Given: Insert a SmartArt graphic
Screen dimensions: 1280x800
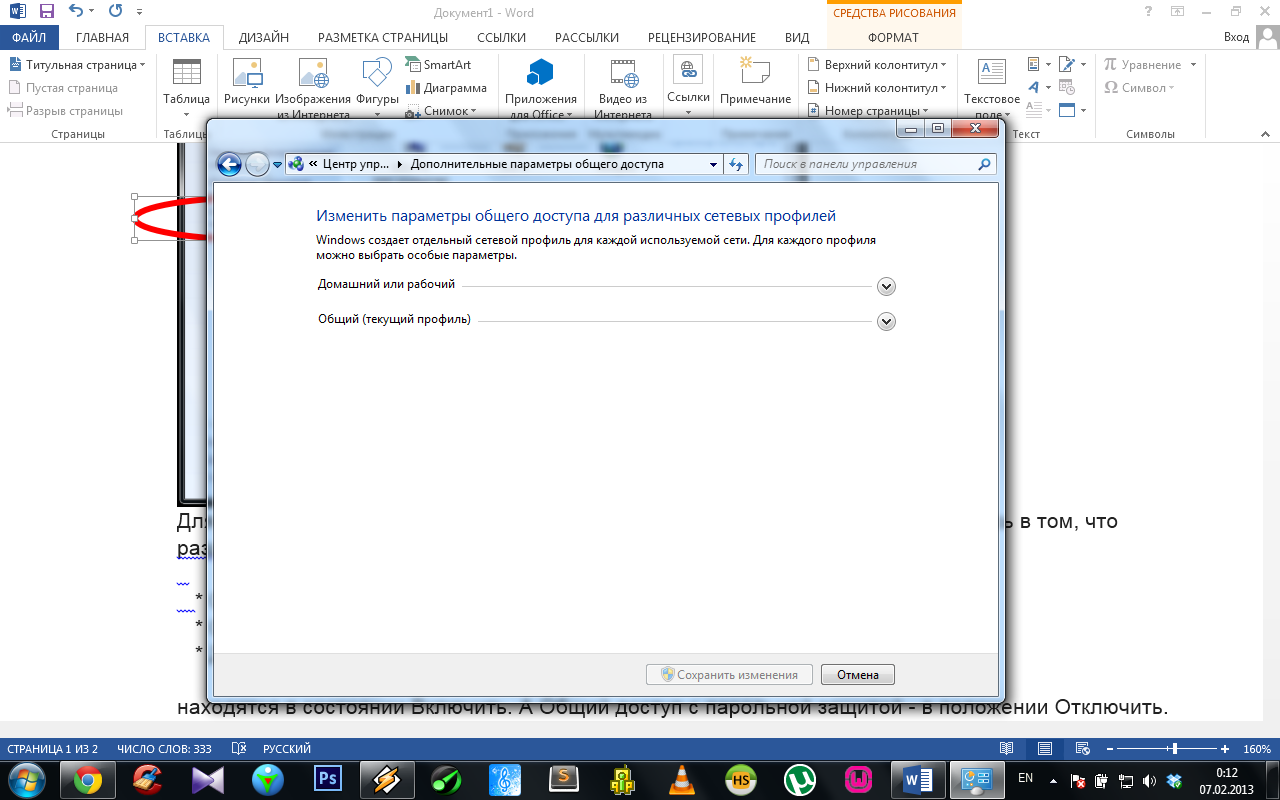Looking at the screenshot, I should [x=438, y=64].
